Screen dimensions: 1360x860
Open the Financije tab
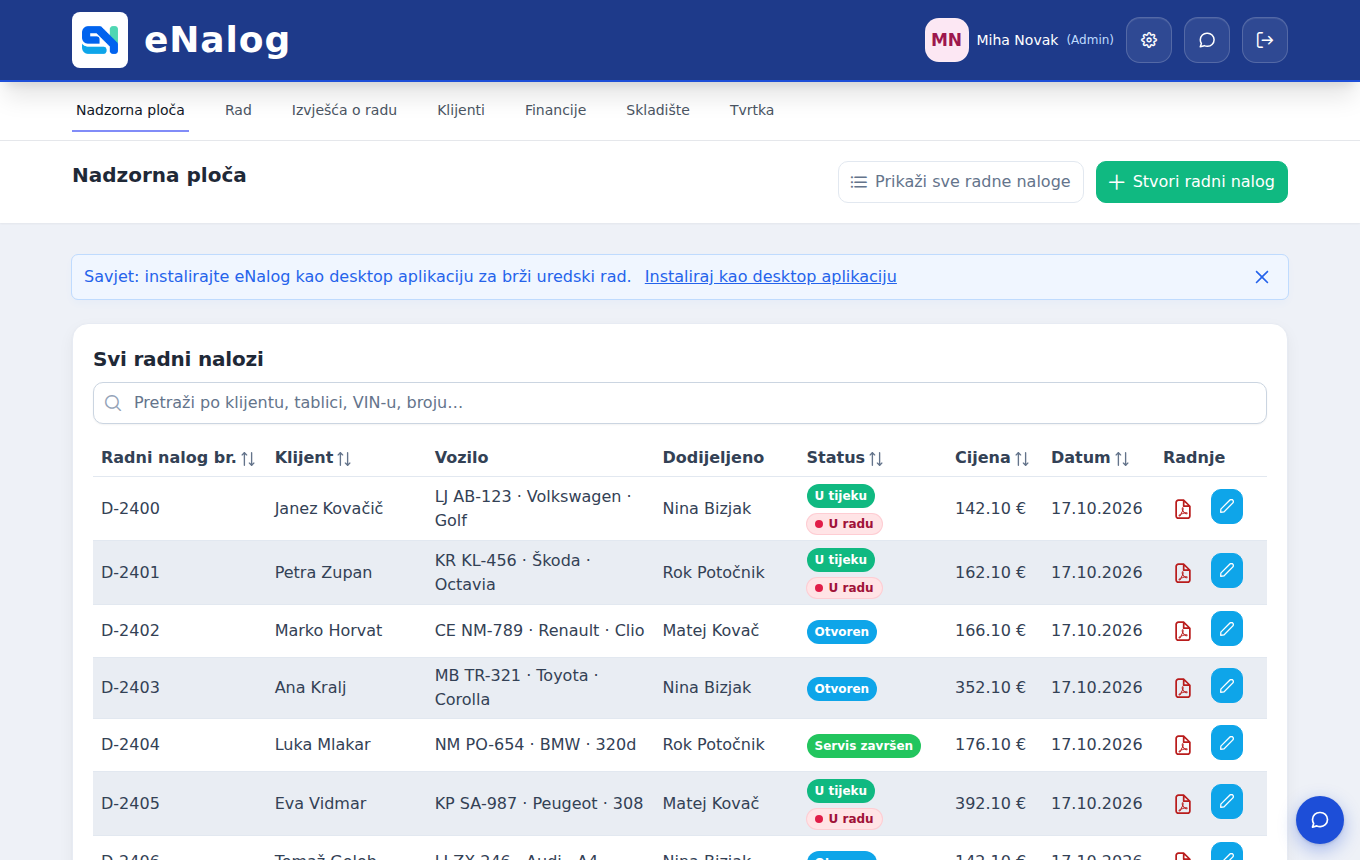click(555, 110)
